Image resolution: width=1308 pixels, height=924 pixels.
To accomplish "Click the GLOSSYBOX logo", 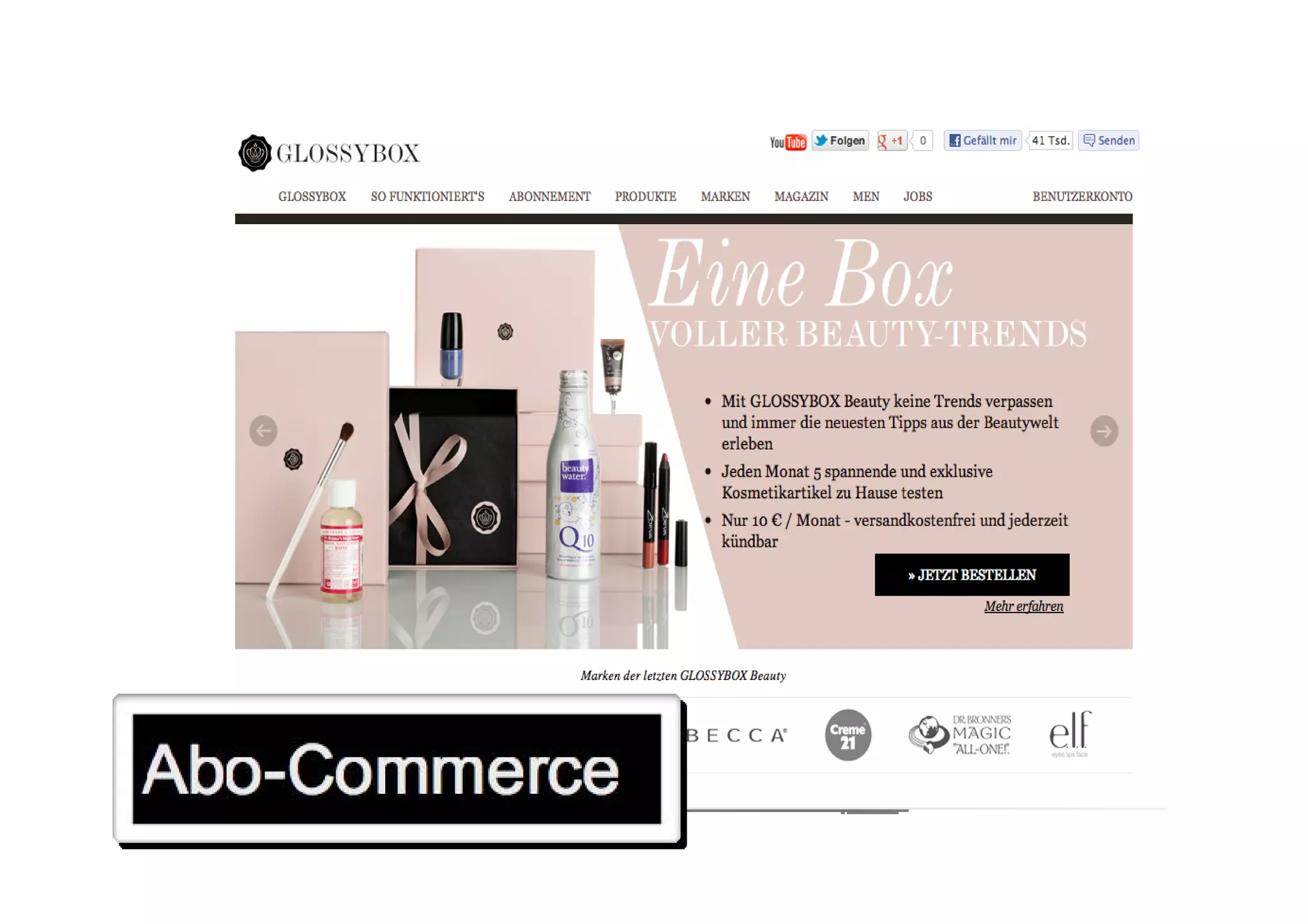I will tap(329, 153).
